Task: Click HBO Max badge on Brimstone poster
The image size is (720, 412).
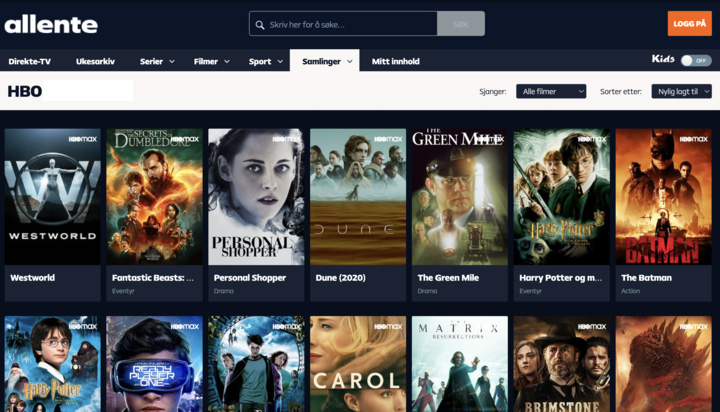Action: tap(592, 327)
